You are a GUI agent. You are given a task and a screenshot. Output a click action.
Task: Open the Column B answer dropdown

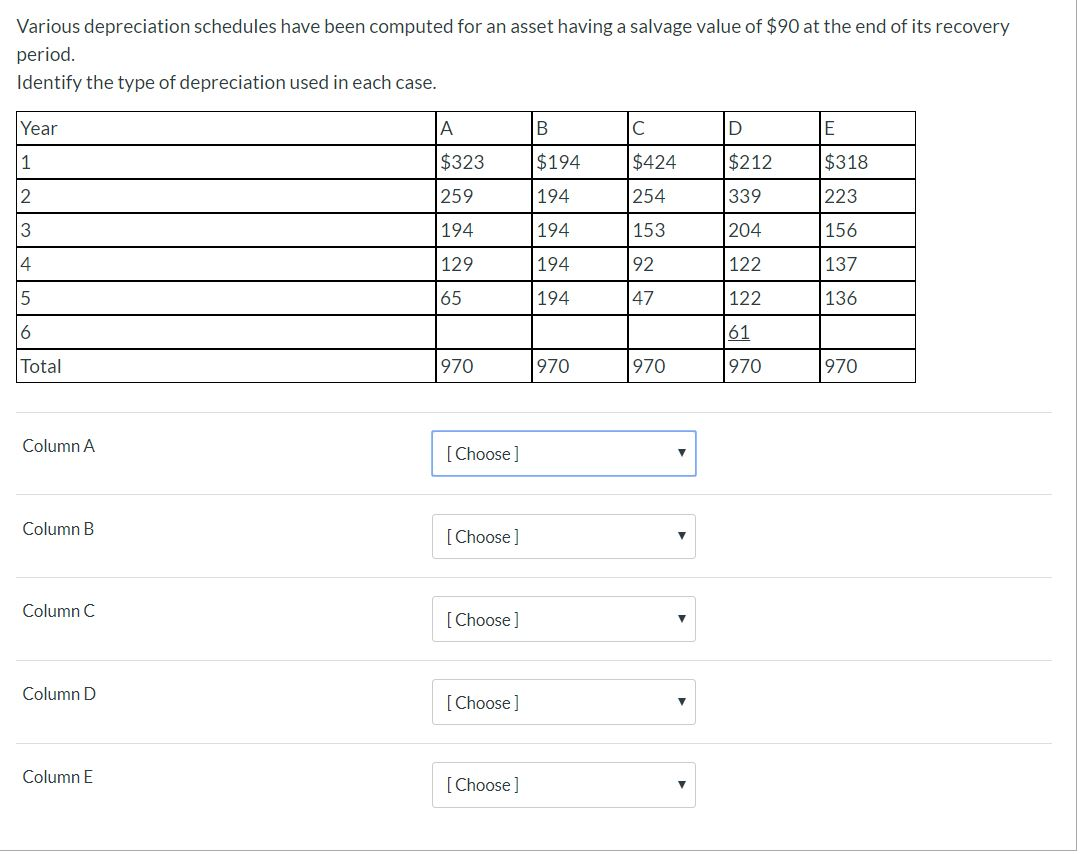pos(563,536)
